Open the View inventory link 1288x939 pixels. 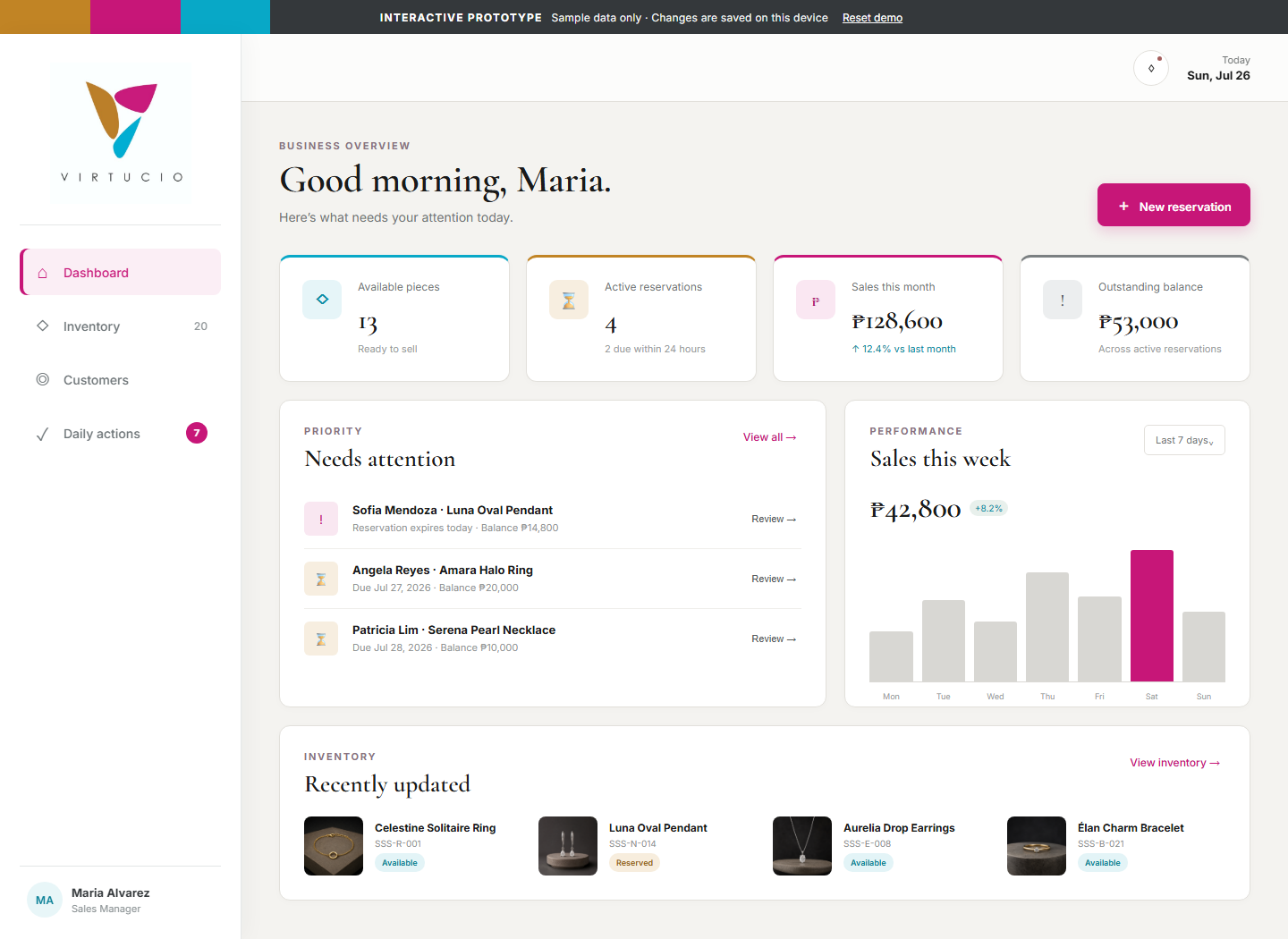pyautogui.click(x=1174, y=763)
